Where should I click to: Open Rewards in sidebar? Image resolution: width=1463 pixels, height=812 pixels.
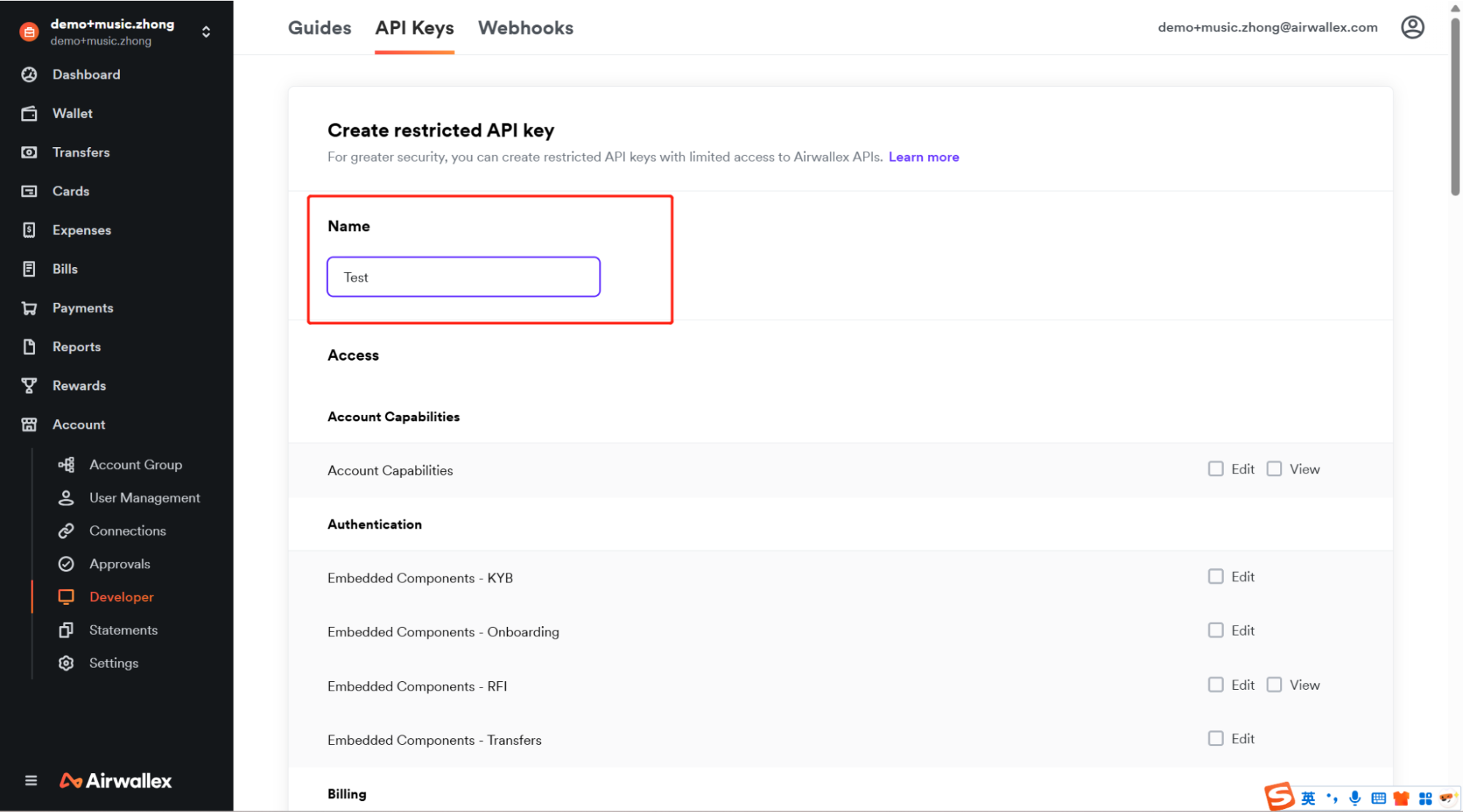(79, 386)
